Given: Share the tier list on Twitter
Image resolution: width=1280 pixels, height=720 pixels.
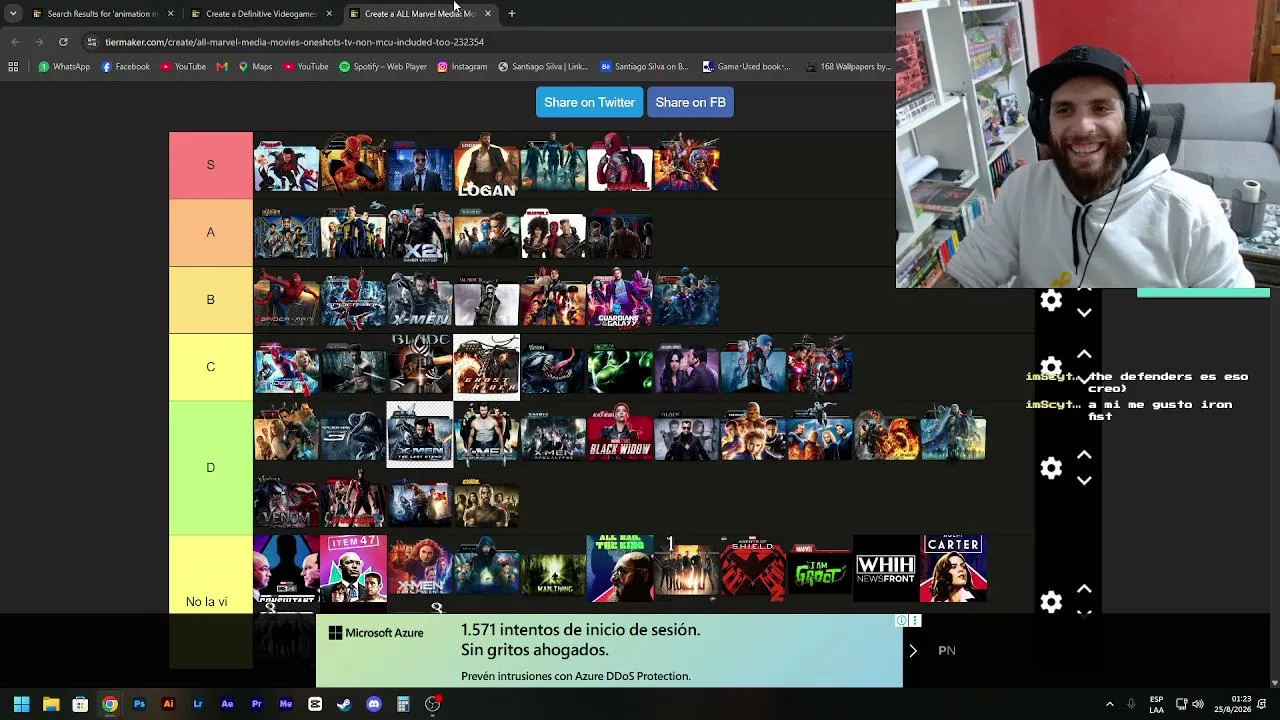Looking at the screenshot, I should 589,102.
